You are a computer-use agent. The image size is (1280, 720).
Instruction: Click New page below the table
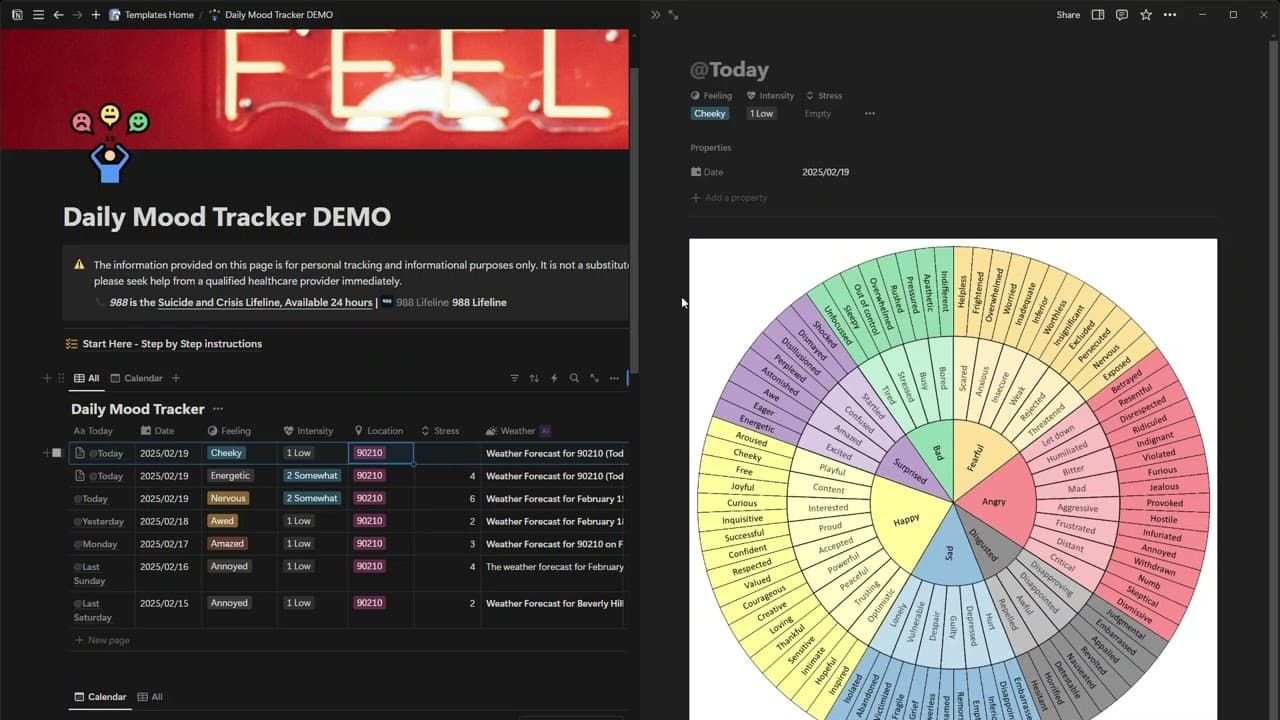tap(108, 640)
